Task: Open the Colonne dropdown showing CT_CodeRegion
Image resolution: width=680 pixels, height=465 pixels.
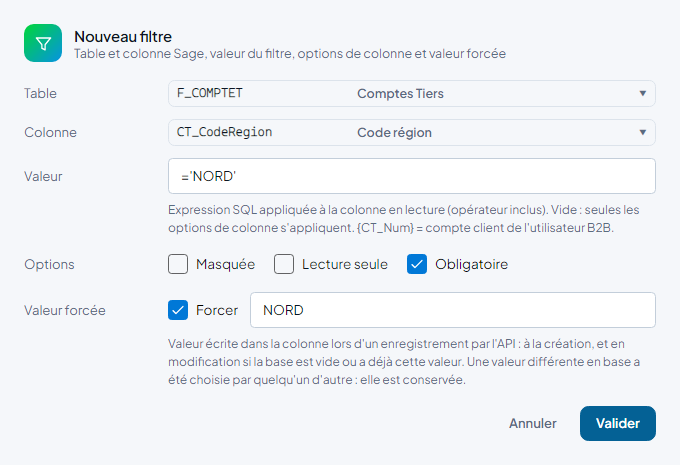Action: point(412,132)
